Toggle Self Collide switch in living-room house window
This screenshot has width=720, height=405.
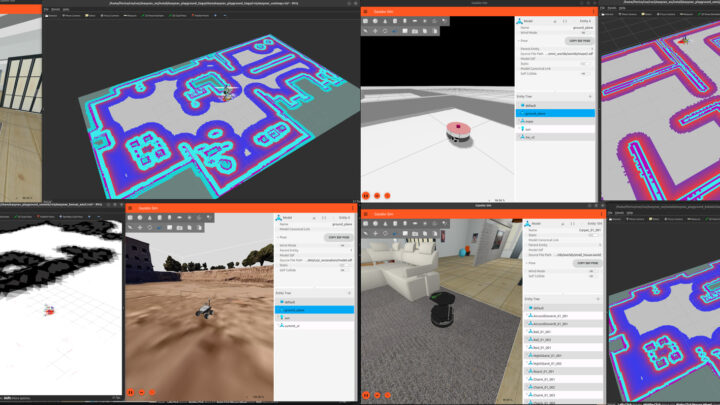(x=592, y=276)
